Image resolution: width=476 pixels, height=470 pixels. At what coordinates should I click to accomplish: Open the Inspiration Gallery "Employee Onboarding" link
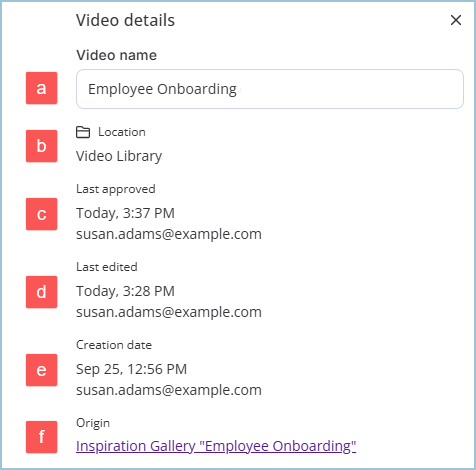click(216, 446)
